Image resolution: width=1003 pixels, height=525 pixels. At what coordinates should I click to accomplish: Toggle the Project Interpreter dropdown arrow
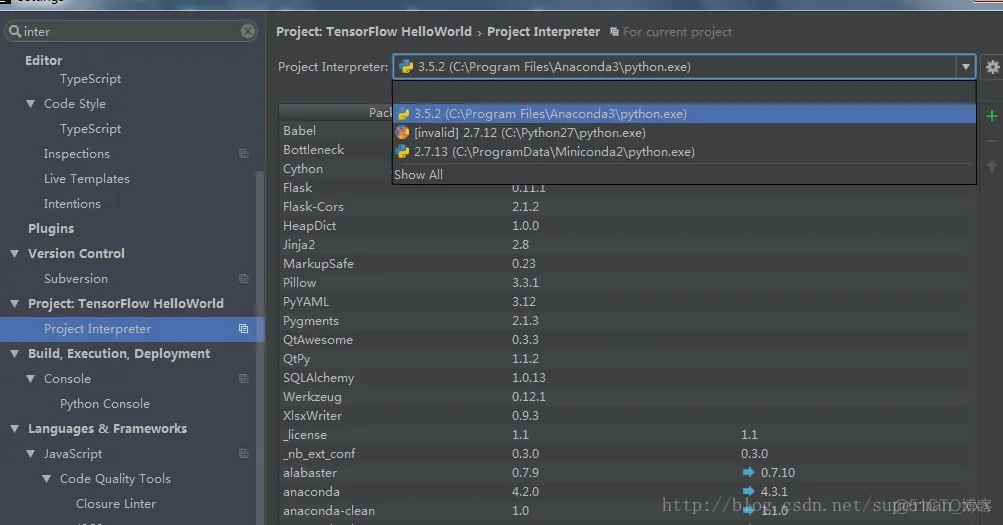(x=965, y=67)
